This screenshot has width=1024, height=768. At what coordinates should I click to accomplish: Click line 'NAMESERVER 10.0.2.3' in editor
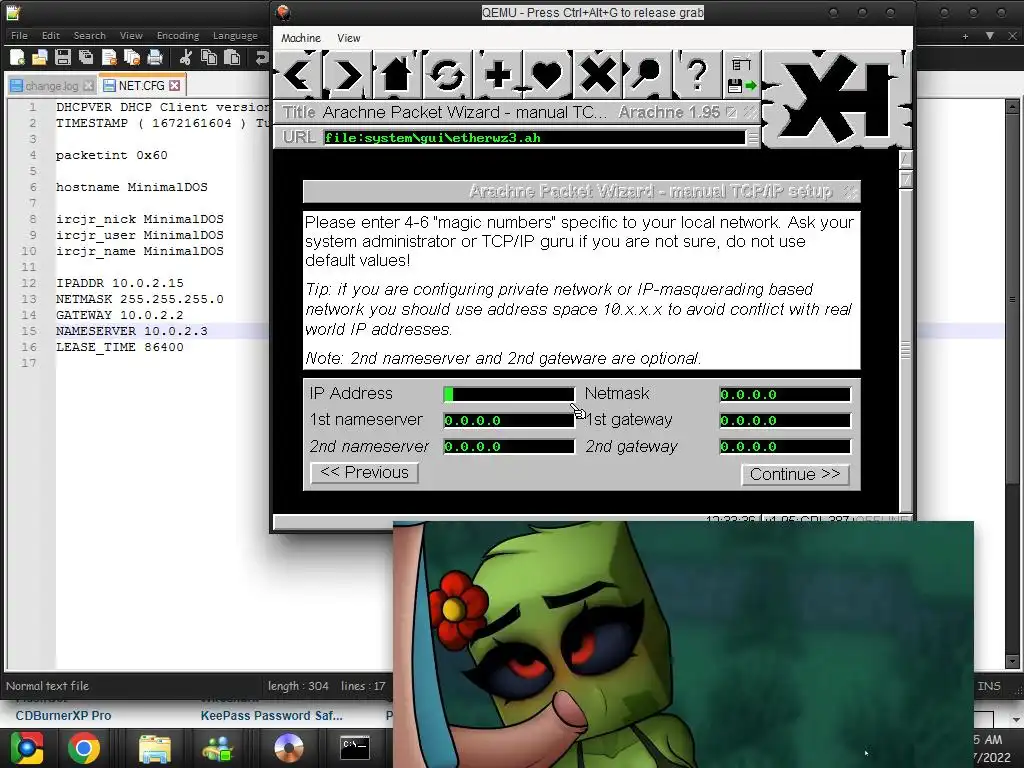(x=132, y=331)
